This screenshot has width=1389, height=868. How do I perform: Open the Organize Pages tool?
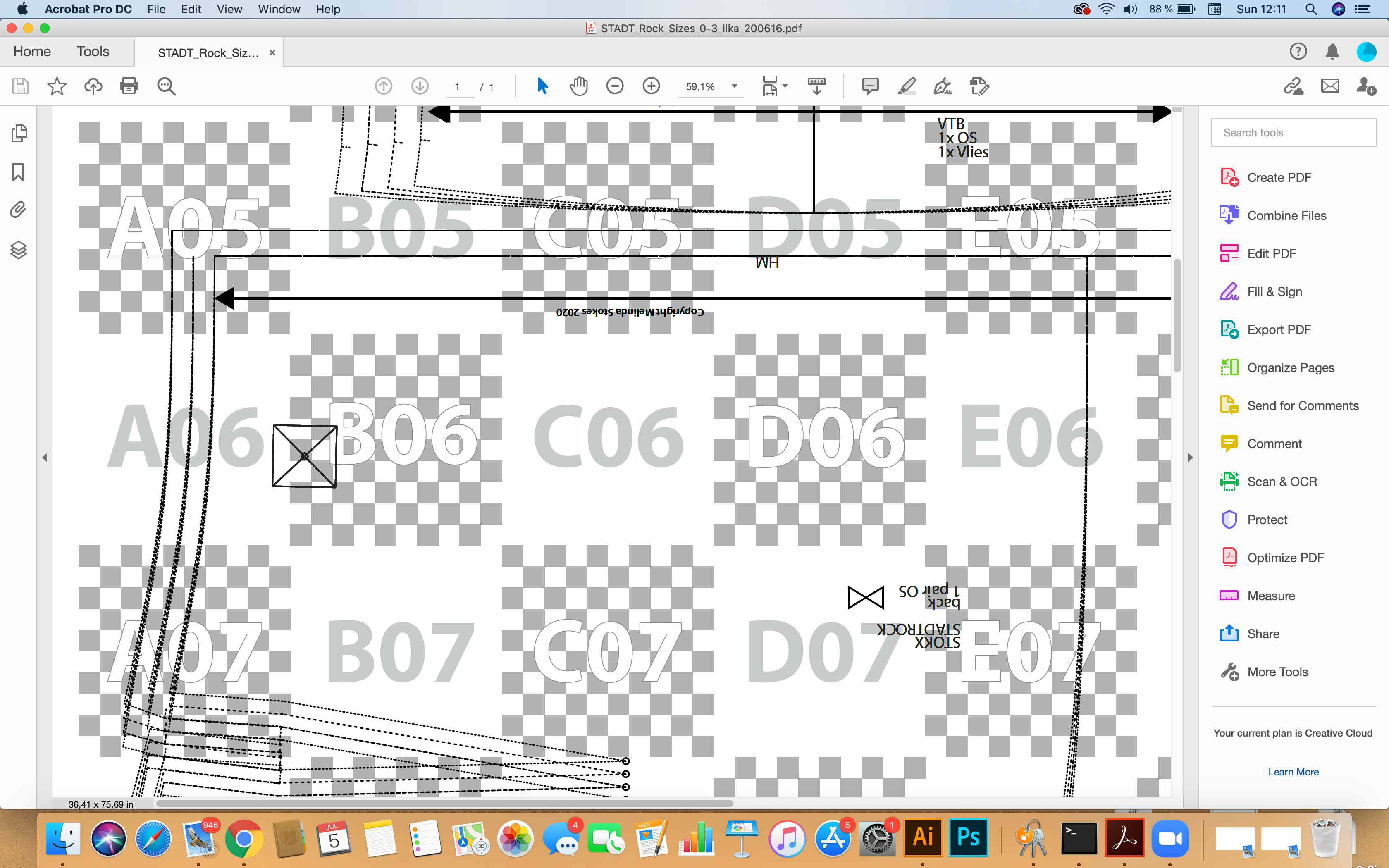tap(1290, 367)
